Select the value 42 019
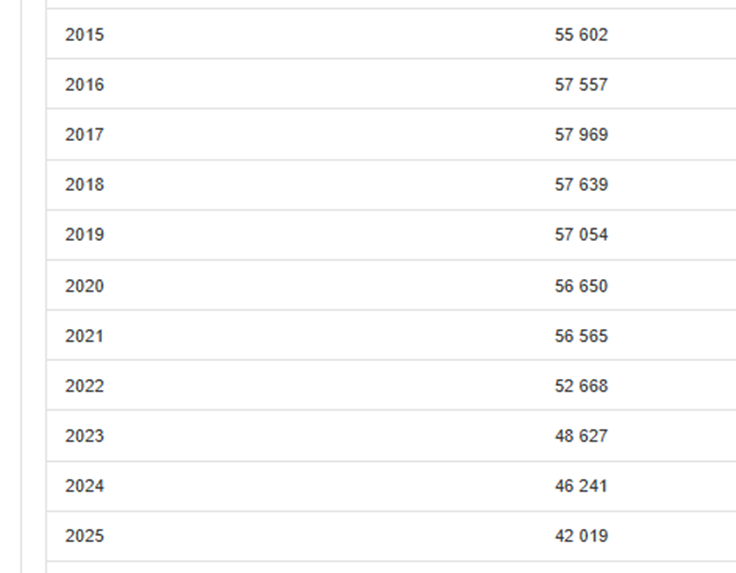736x573 pixels. click(x=581, y=536)
